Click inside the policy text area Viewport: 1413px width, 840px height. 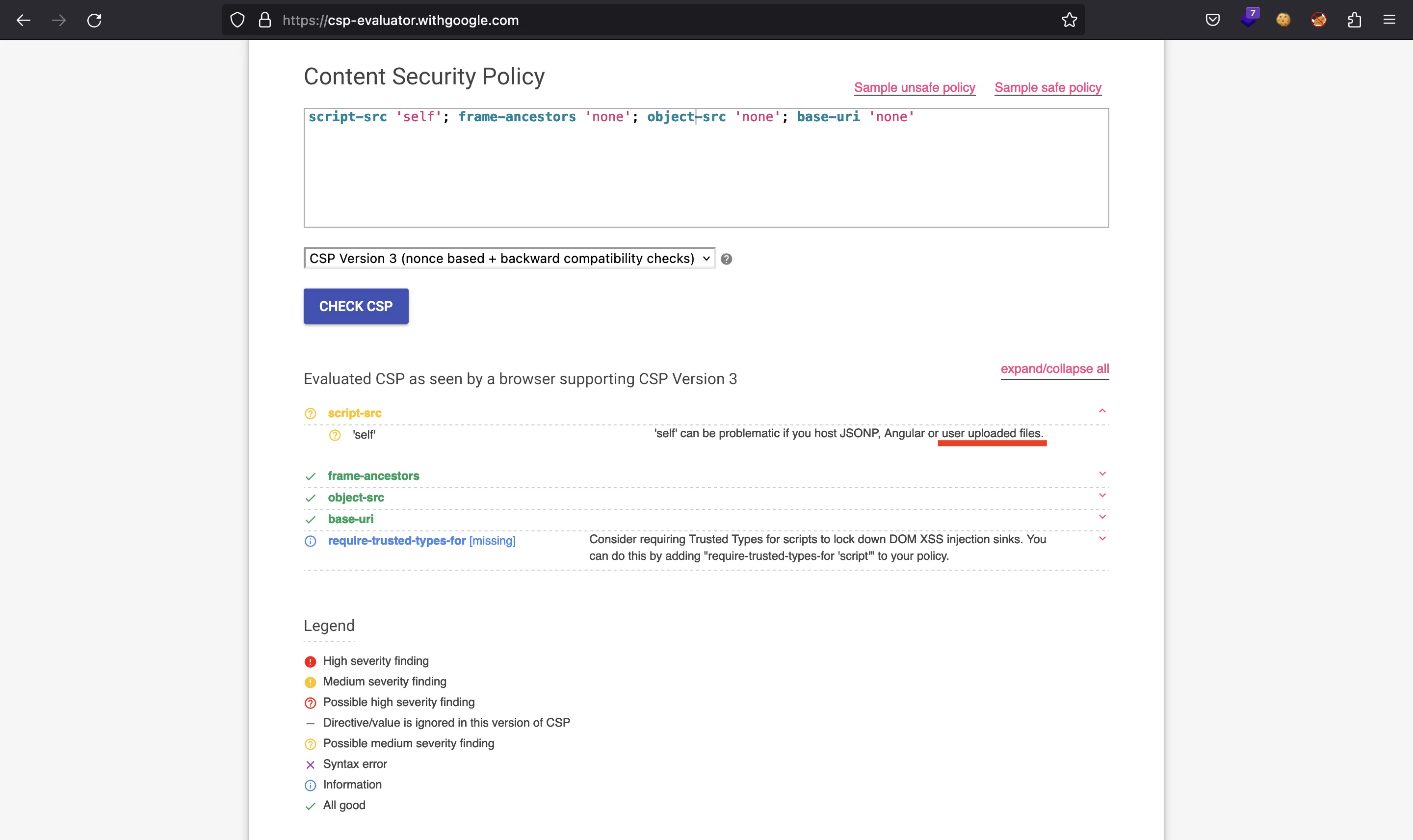pos(706,168)
